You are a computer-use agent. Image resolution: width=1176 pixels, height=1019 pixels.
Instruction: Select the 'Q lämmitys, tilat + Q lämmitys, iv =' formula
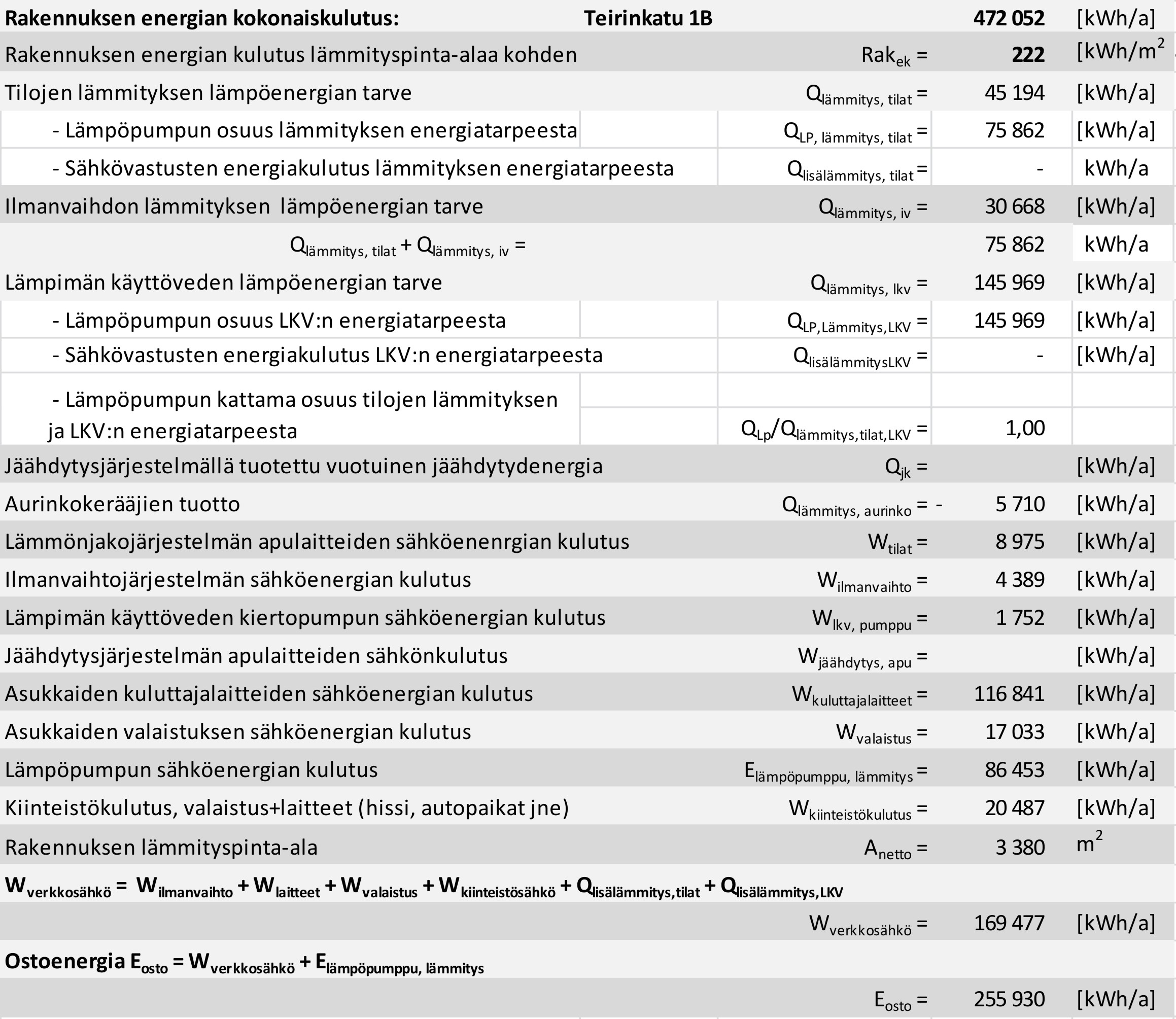click(x=408, y=246)
